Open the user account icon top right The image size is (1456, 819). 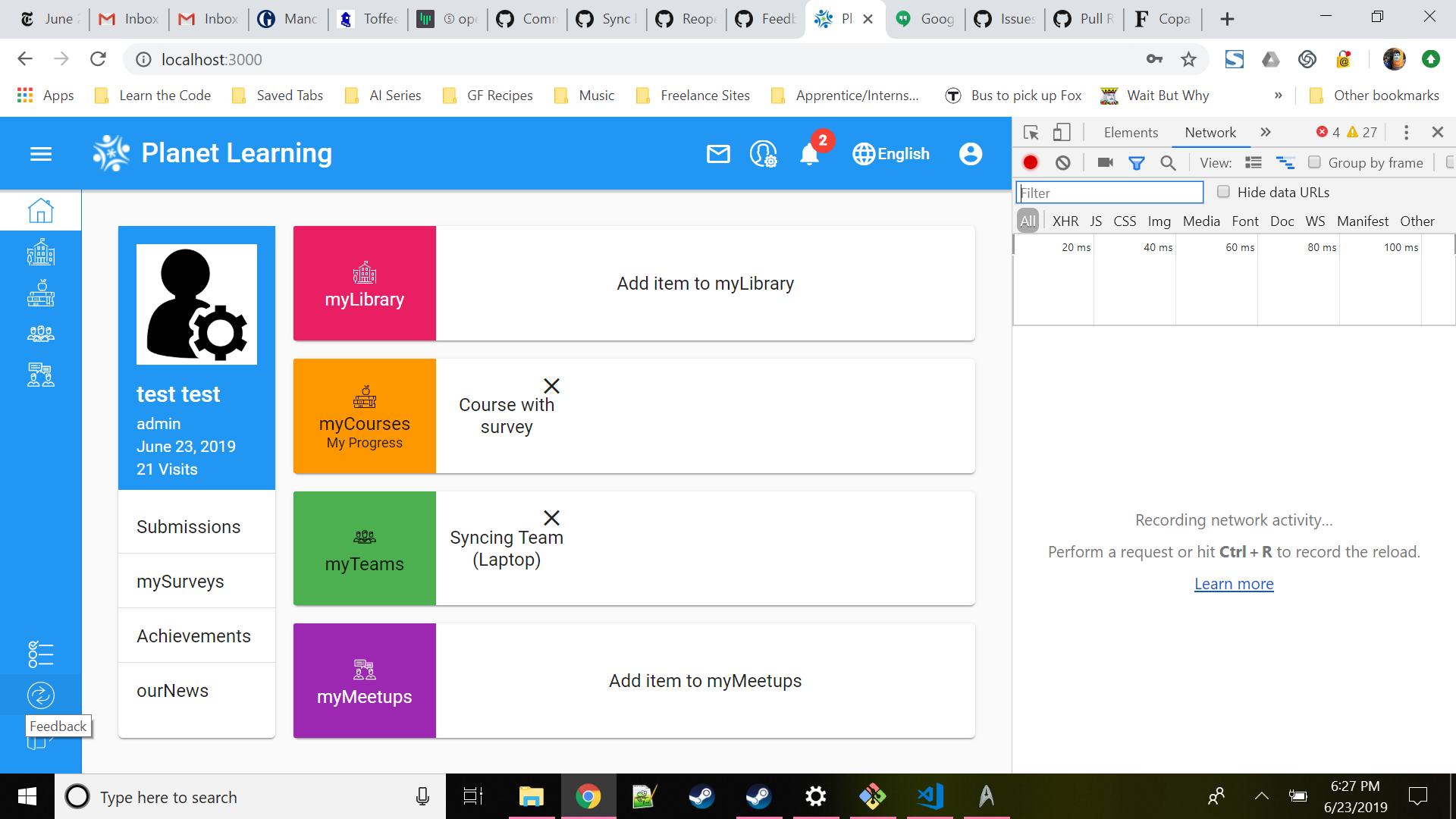pos(971,153)
